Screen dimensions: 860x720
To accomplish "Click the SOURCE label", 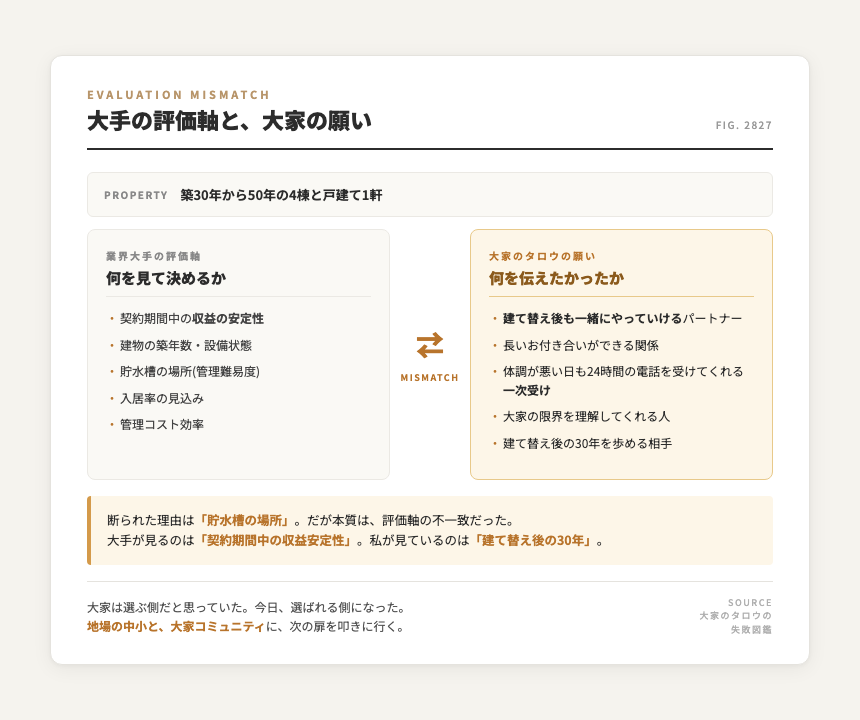I will 750,603.
